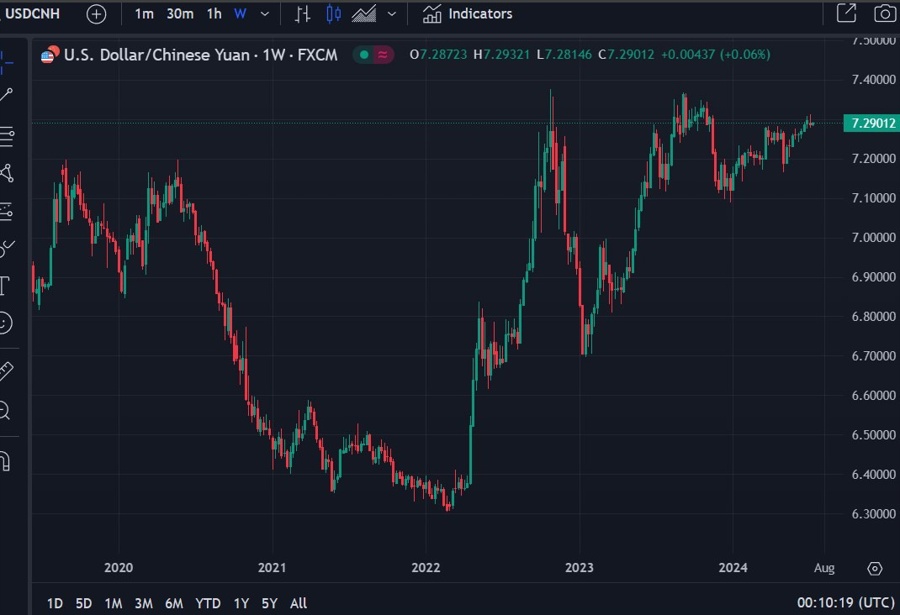This screenshot has height=615, width=900.
Task: Switch chart style to candlesticks
Action: [x=336, y=13]
